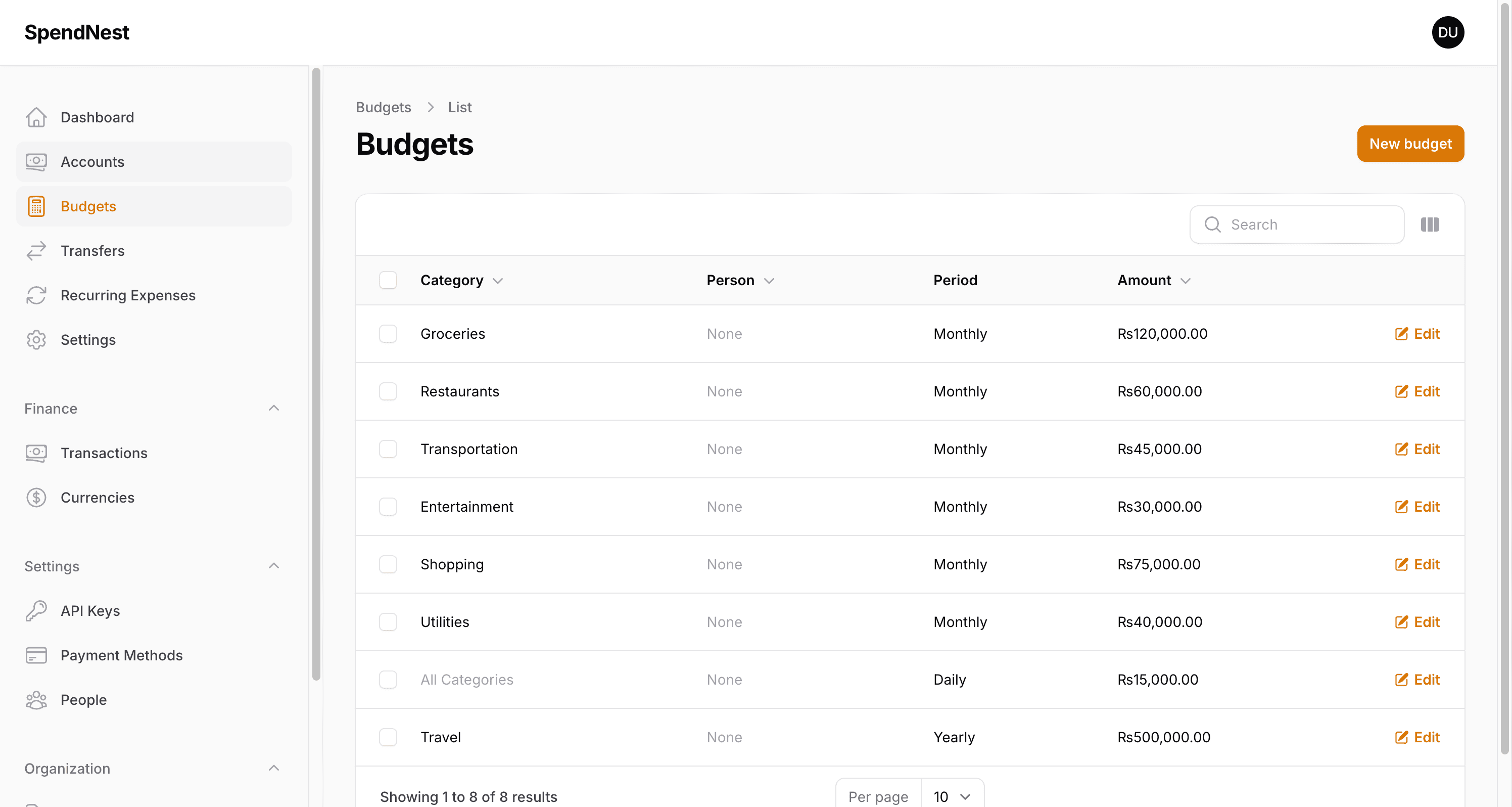Click the edit pencil icon for Travel
Screen dimensions: 1512x807
[1401, 737]
